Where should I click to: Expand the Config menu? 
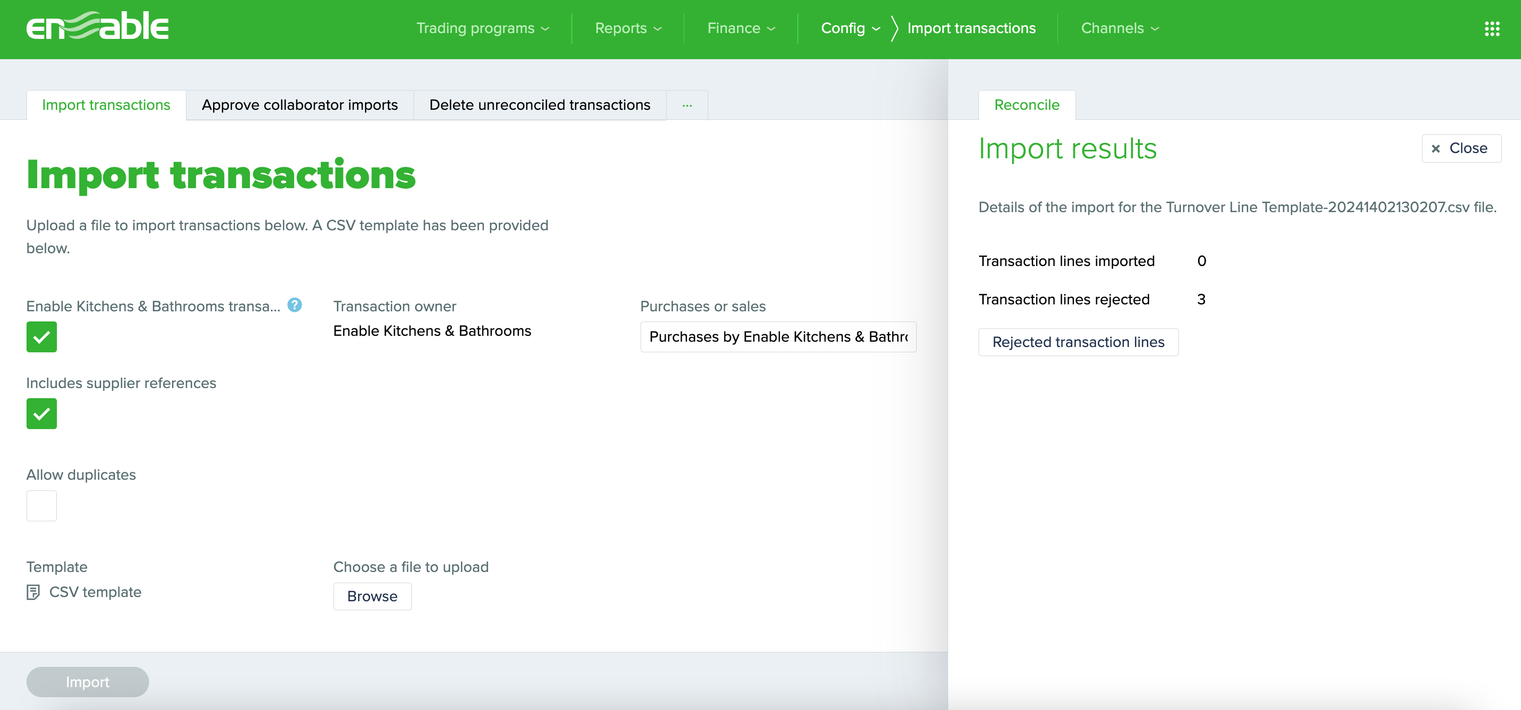(851, 28)
